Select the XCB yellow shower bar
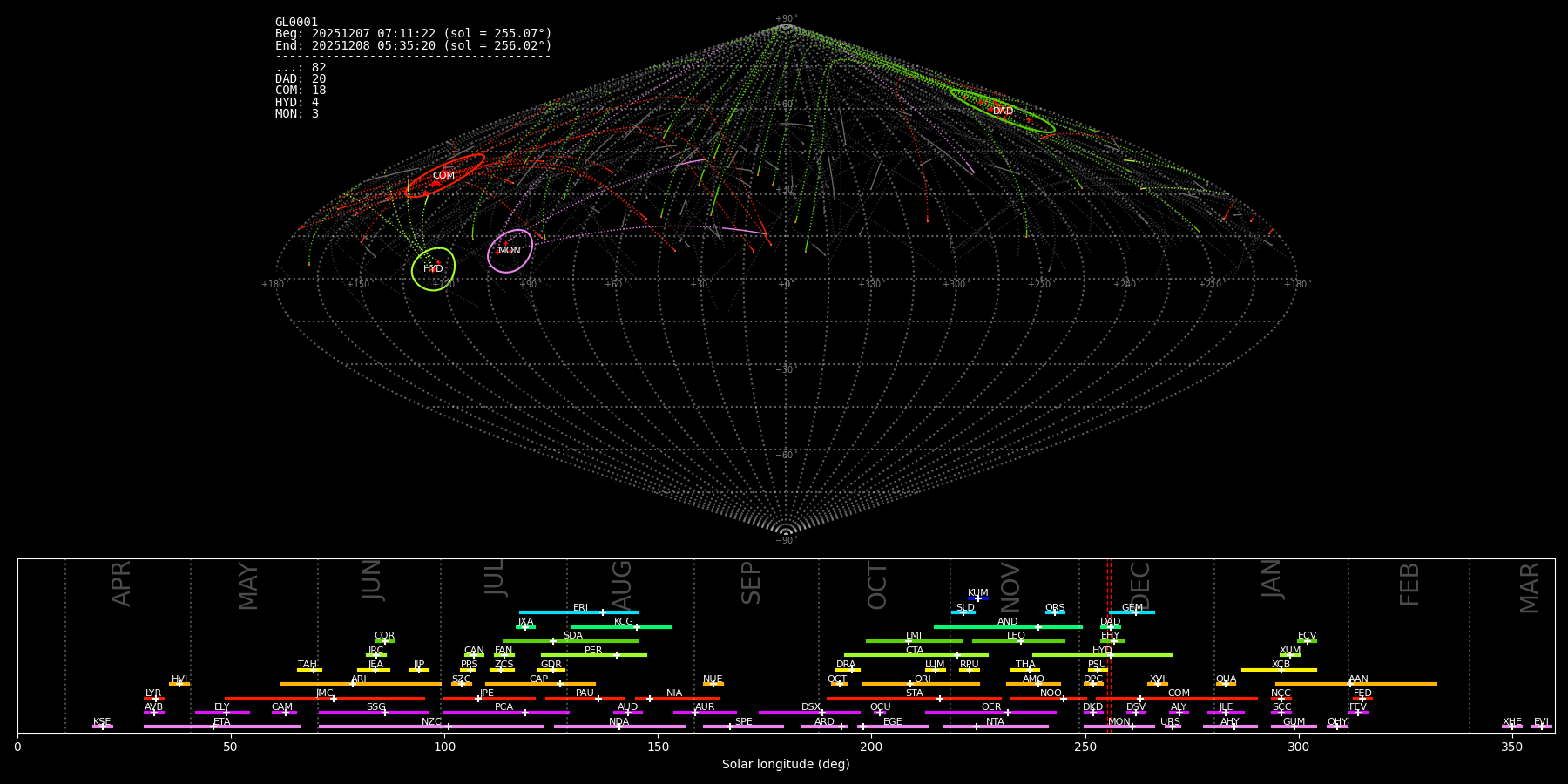This screenshot has height=784, width=1568. coord(1279,670)
